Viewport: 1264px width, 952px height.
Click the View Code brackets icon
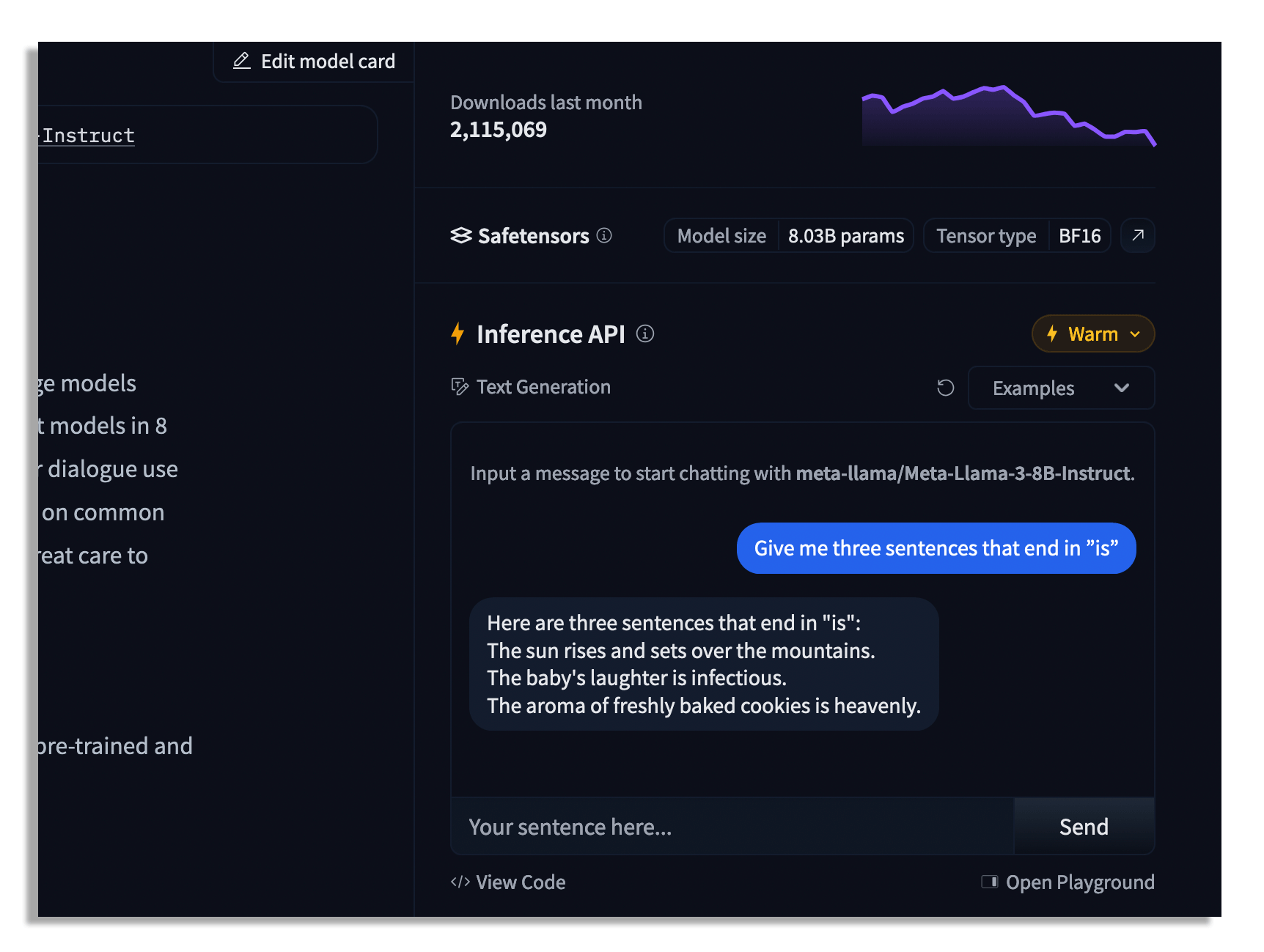tap(460, 882)
